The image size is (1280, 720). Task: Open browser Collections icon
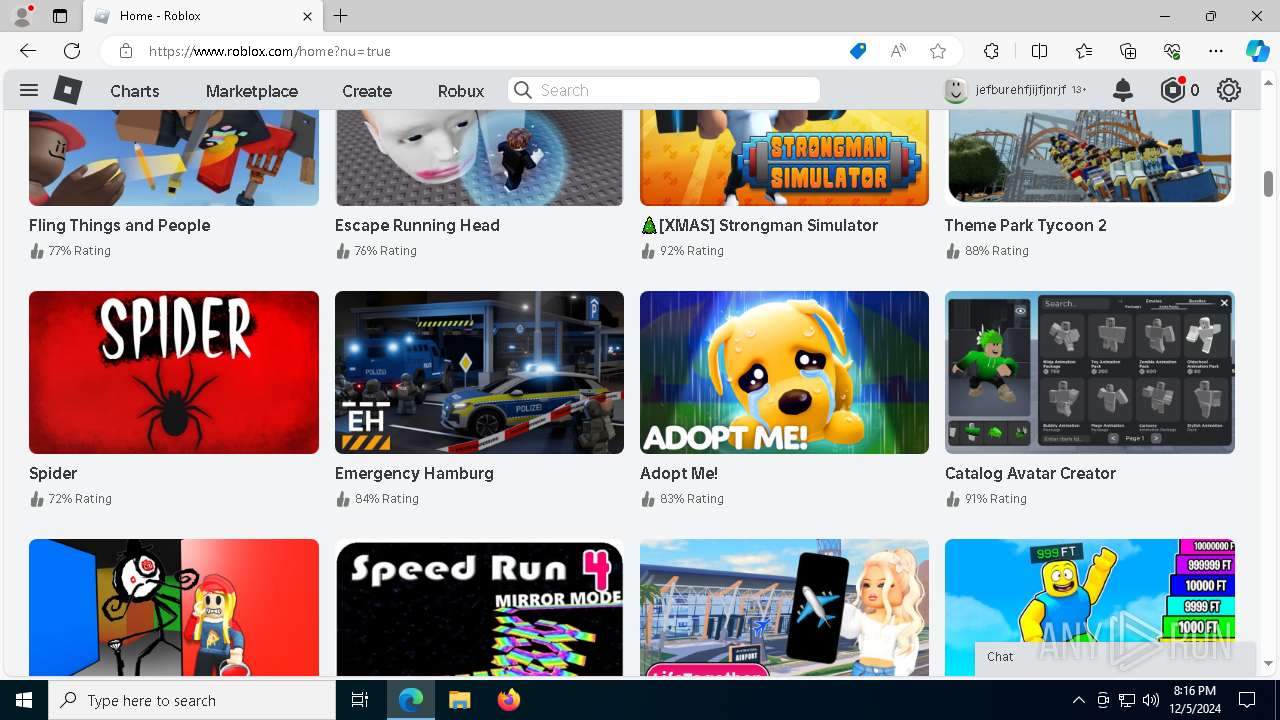(1128, 51)
